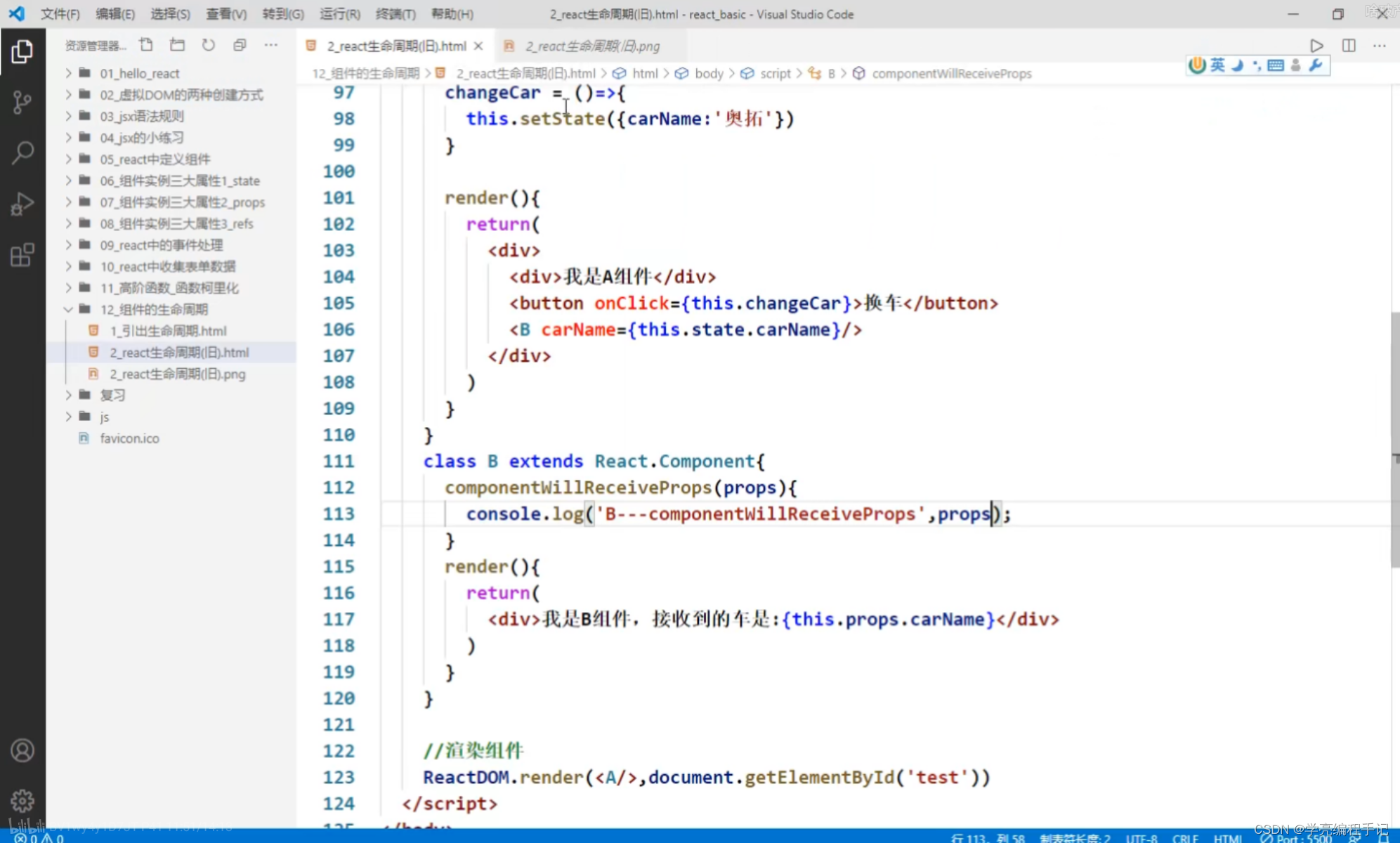The width and height of the screenshot is (1400, 843).
Task: Open the Extensions view
Action: pyautogui.click(x=22, y=255)
